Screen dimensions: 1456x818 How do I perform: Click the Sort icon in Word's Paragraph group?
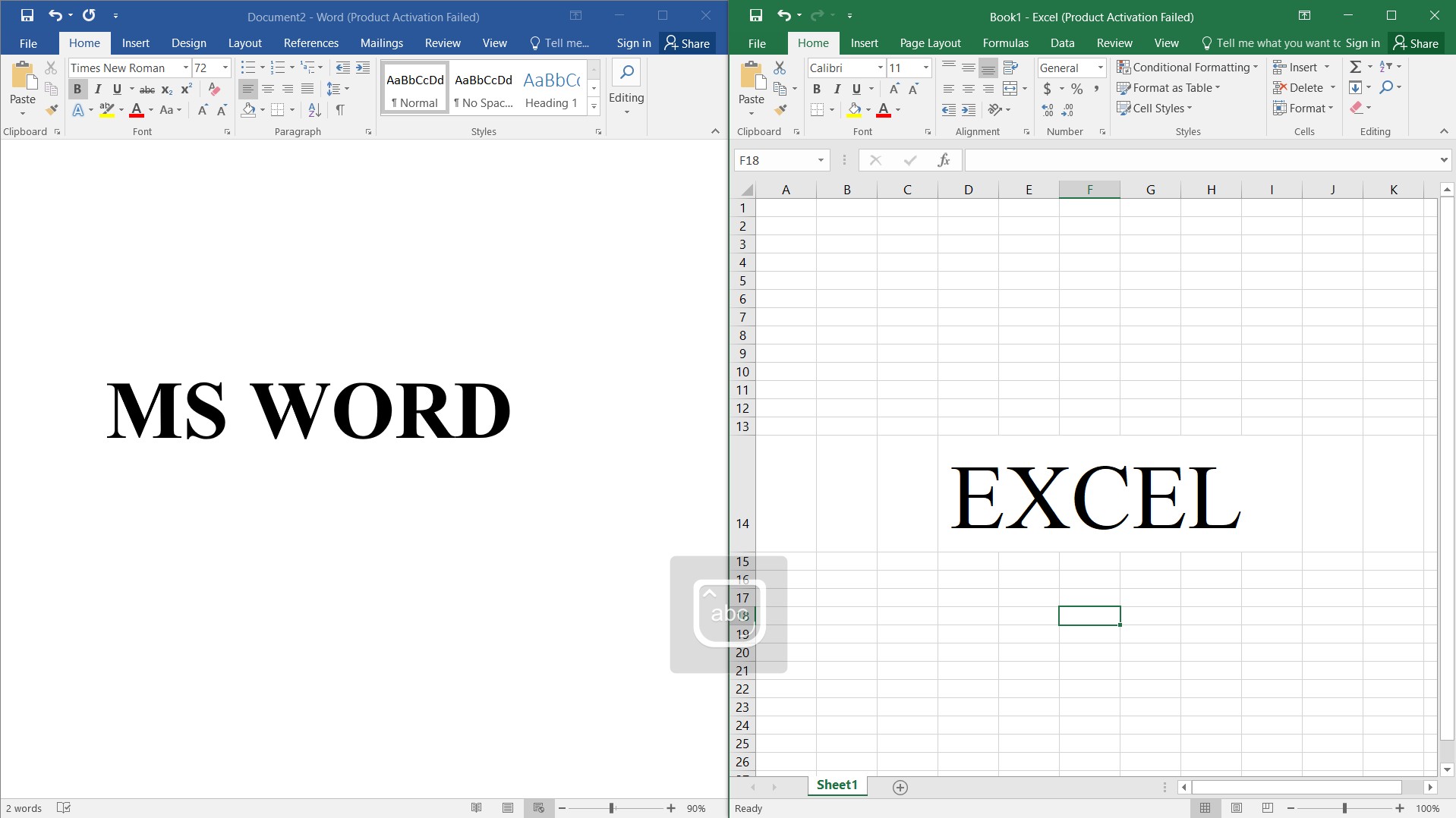(312, 109)
